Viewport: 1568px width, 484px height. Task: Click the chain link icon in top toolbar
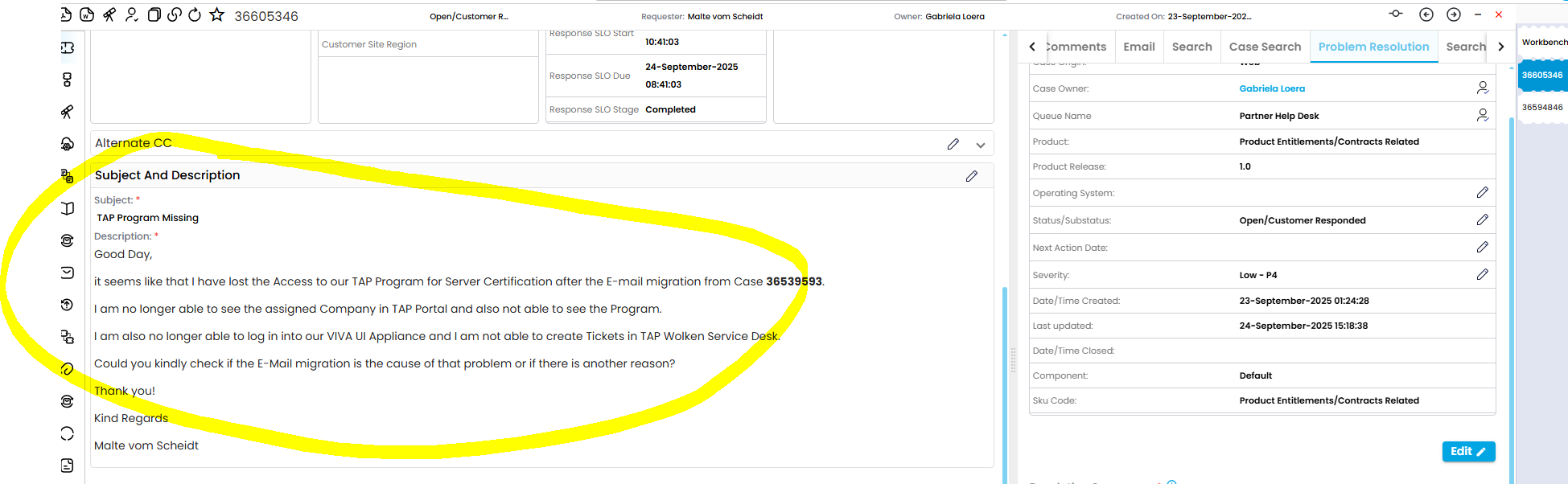click(x=174, y=14)
